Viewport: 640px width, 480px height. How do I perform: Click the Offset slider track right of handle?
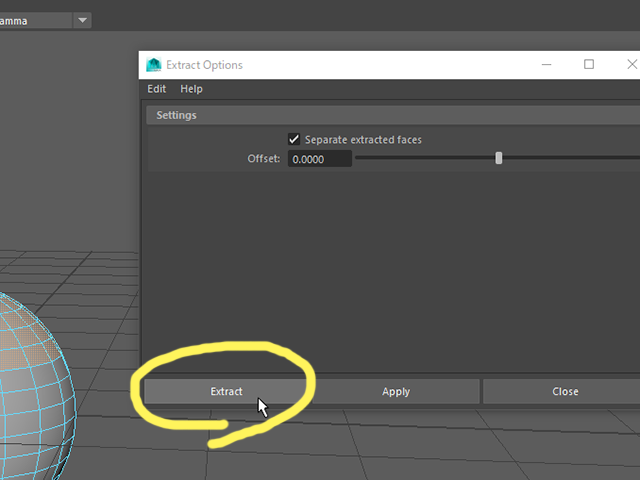pos(571,158)
